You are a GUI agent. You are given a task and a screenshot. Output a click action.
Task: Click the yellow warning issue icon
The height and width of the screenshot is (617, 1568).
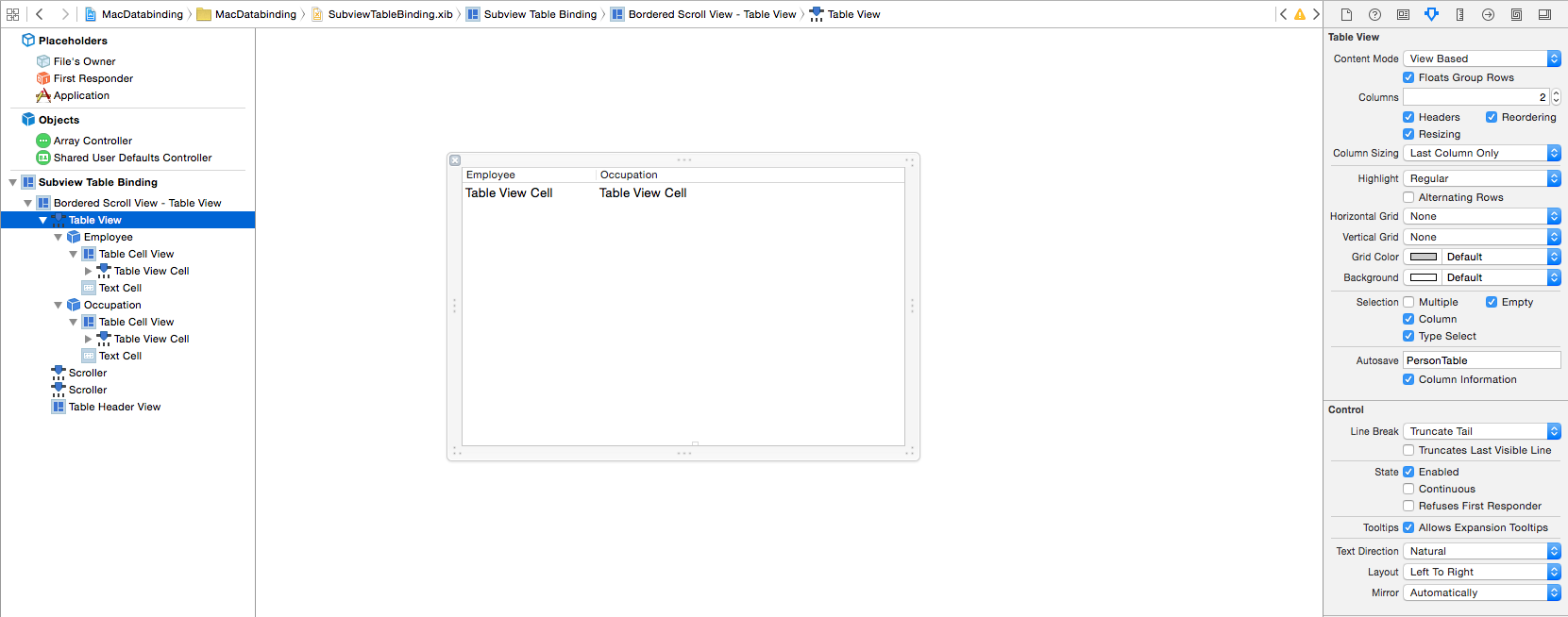[1300, 14]
